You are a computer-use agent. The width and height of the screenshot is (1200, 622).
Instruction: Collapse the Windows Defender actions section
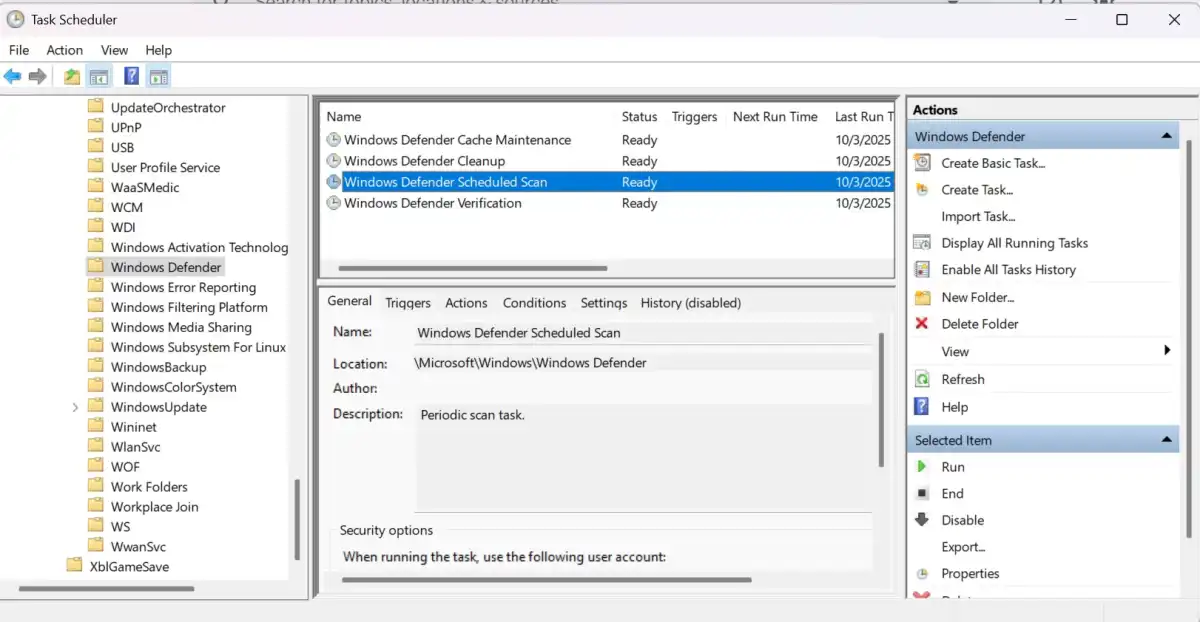1166,136
